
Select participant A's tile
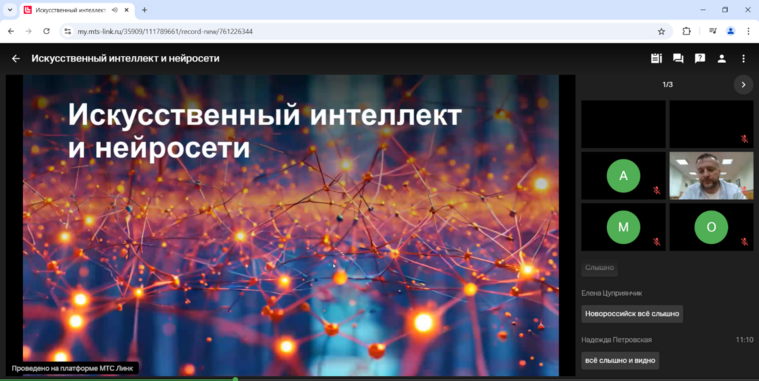tap(623, 176)
